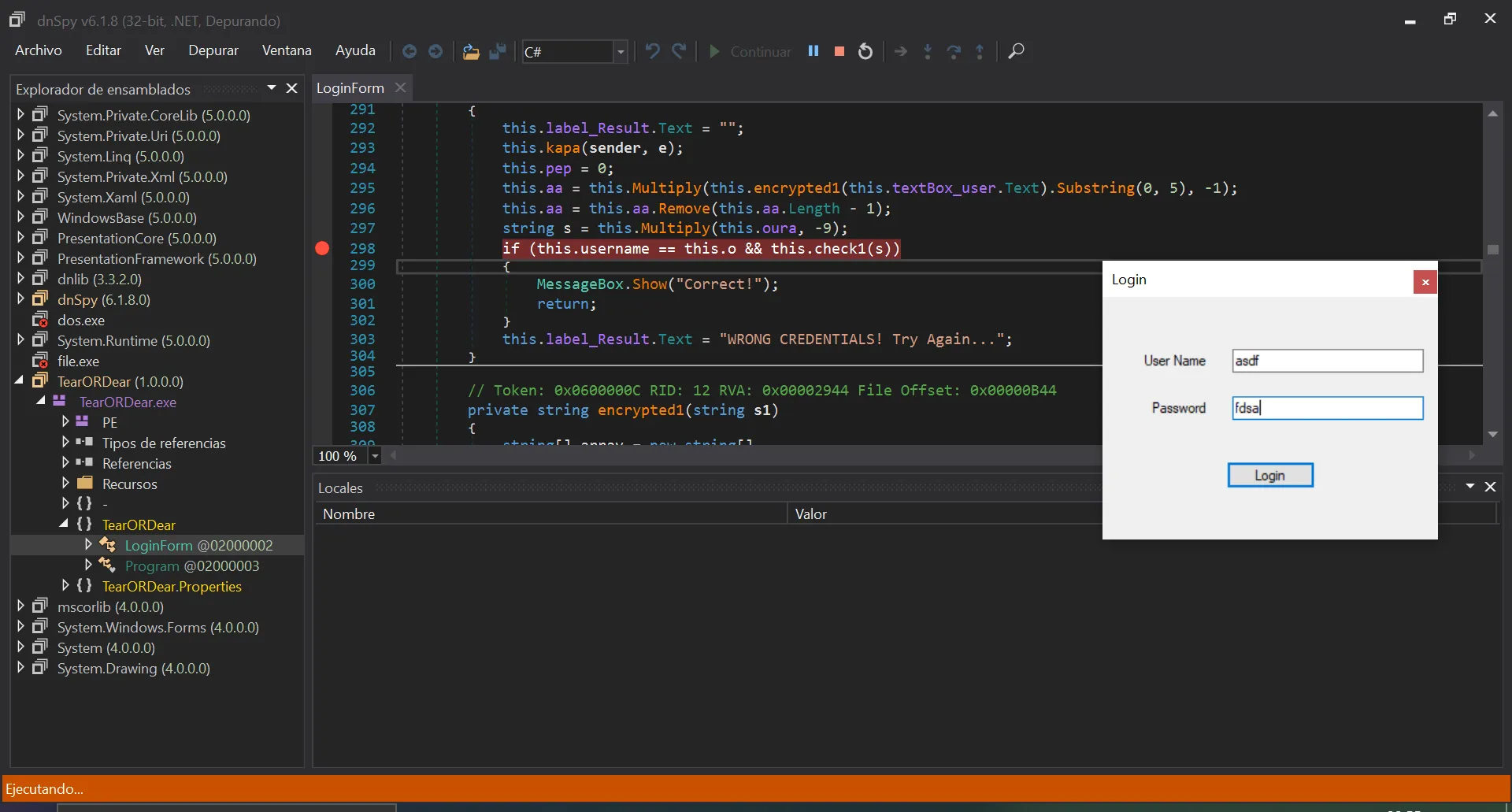Image resolution: width=1512 pixels, height=812 pixels.
Task: Open a file with the folder icon
Action: 471,51
